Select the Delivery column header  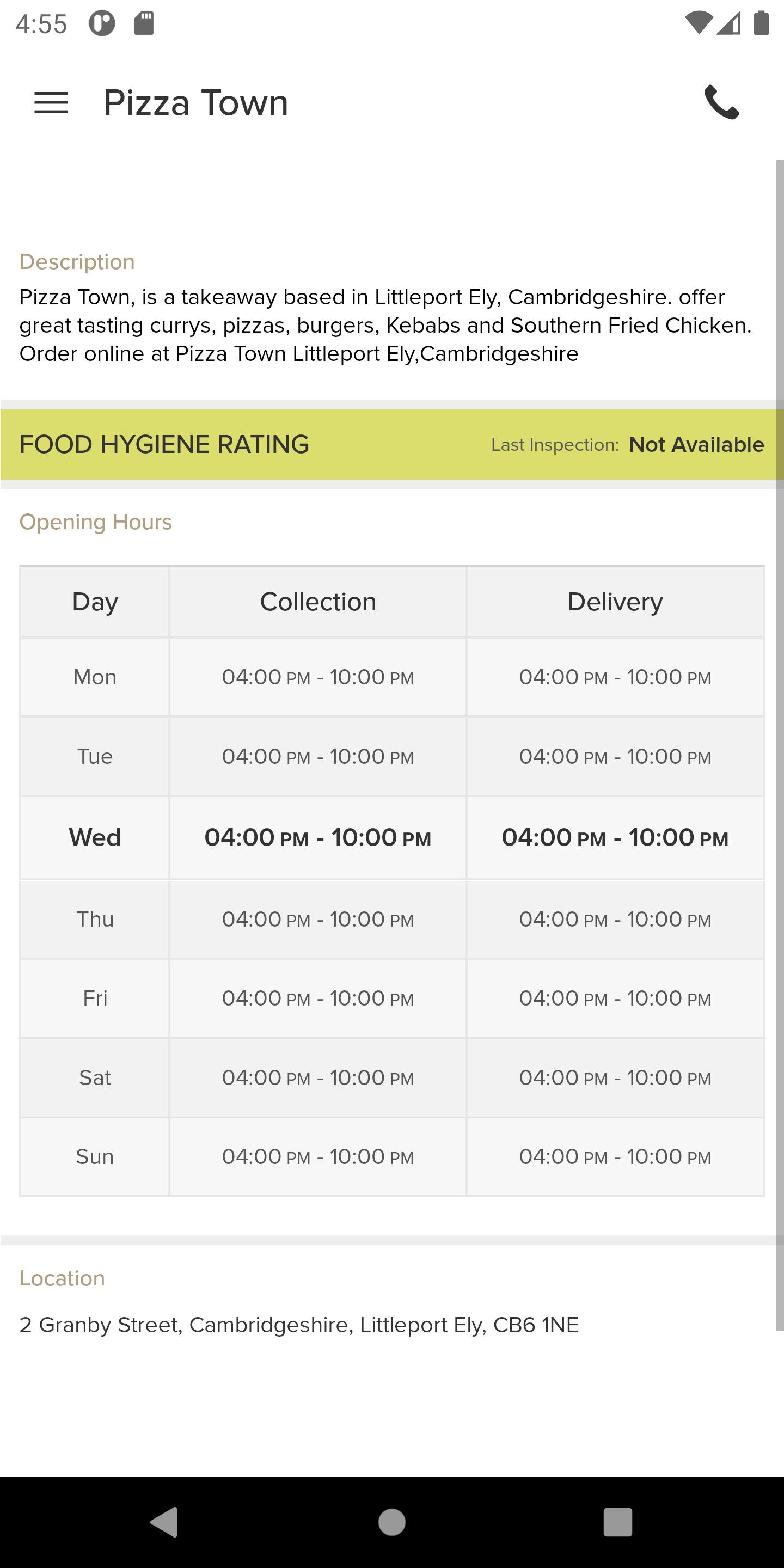pyautogui.click(x=615, y=602)
